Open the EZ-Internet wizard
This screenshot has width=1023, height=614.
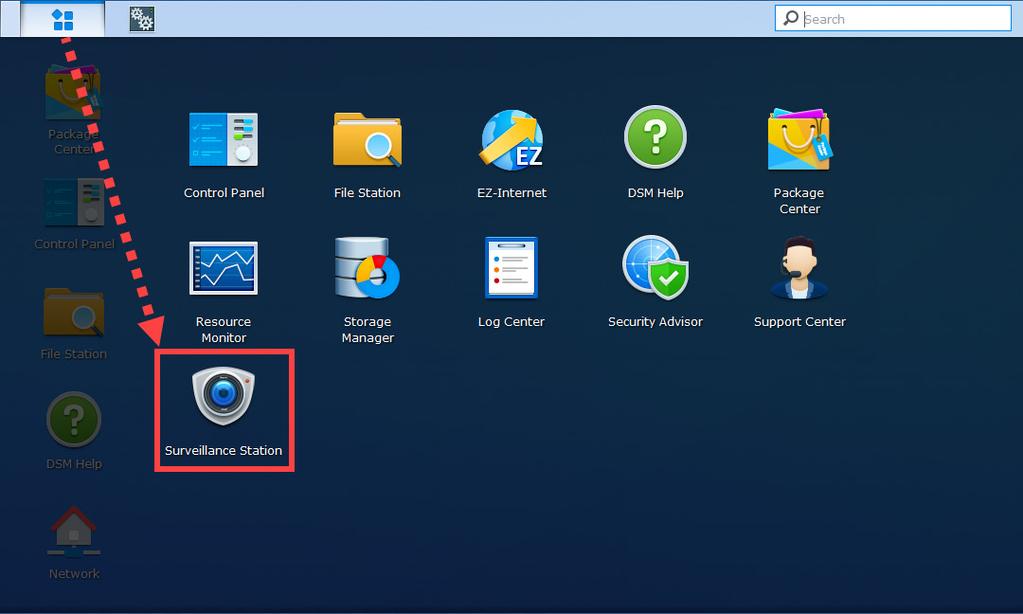pos(512,154)
